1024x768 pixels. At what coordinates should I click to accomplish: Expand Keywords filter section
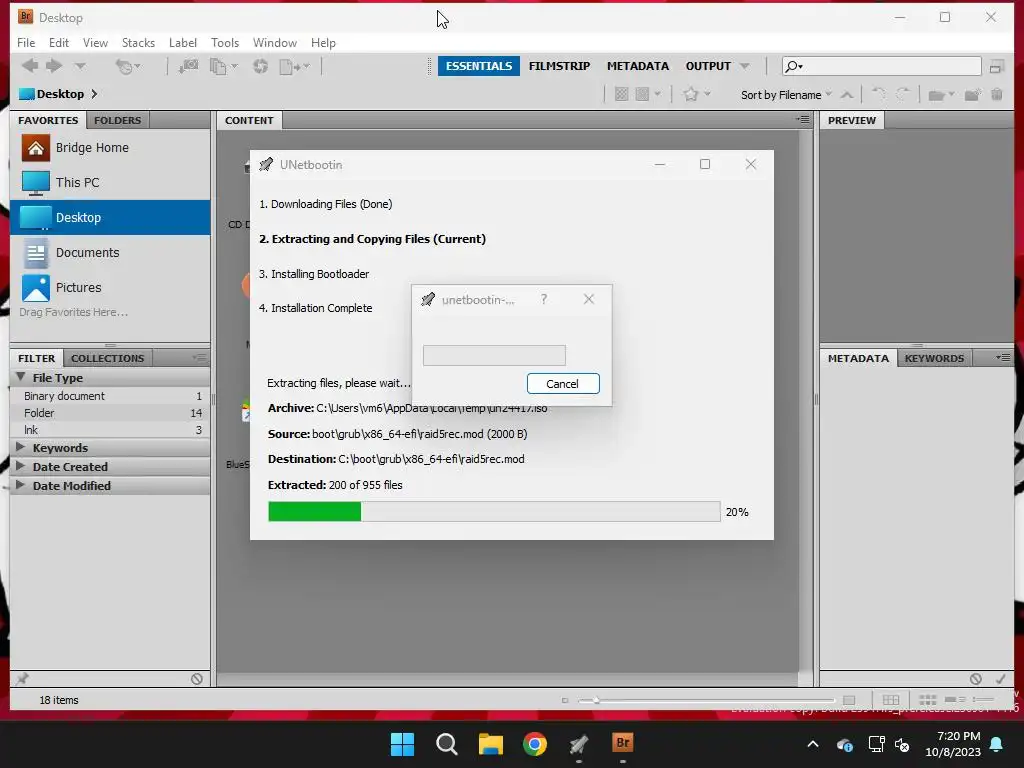[20, 447]
